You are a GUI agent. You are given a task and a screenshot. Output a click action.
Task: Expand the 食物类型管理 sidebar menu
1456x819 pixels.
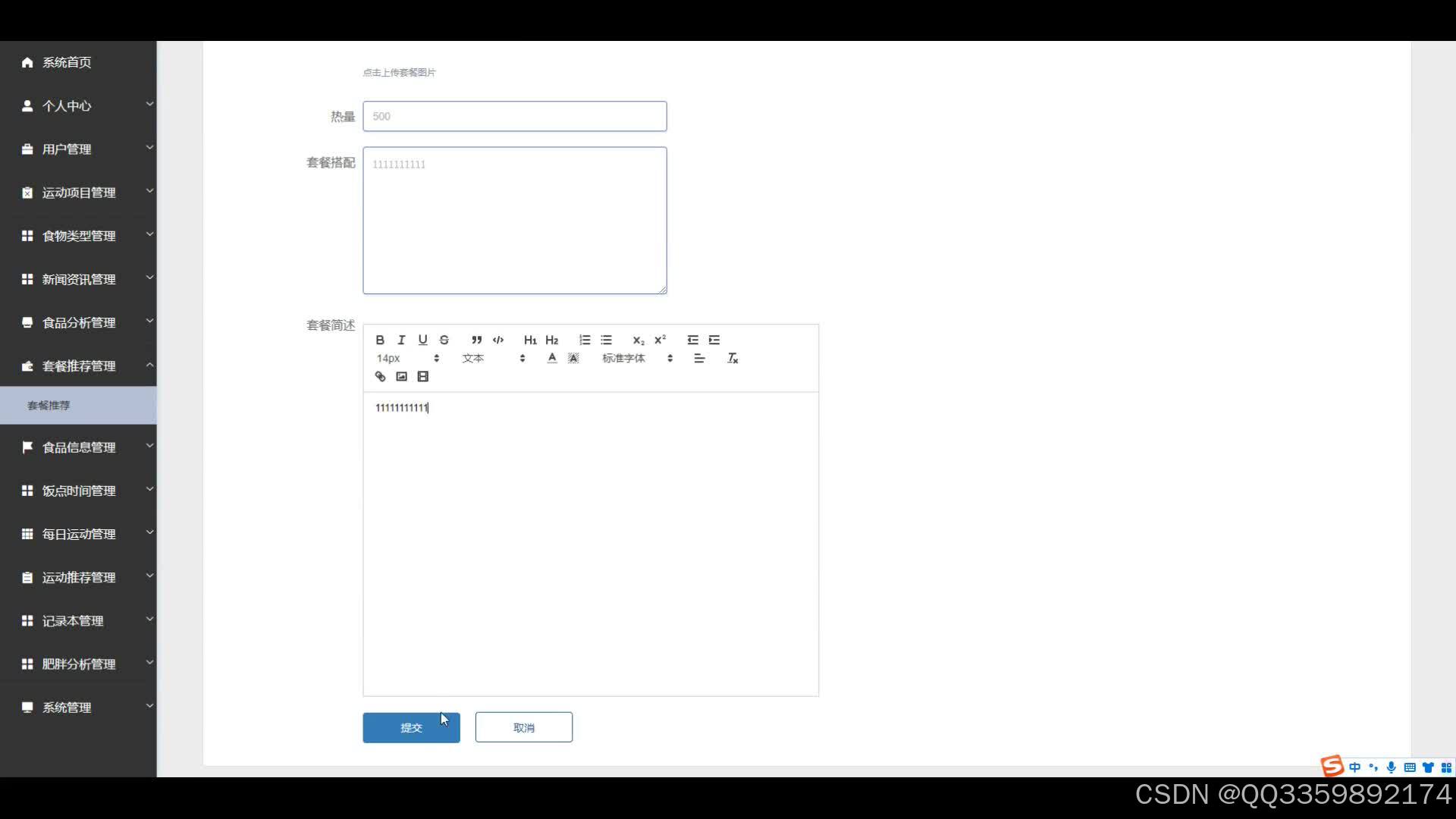[78, 235]
